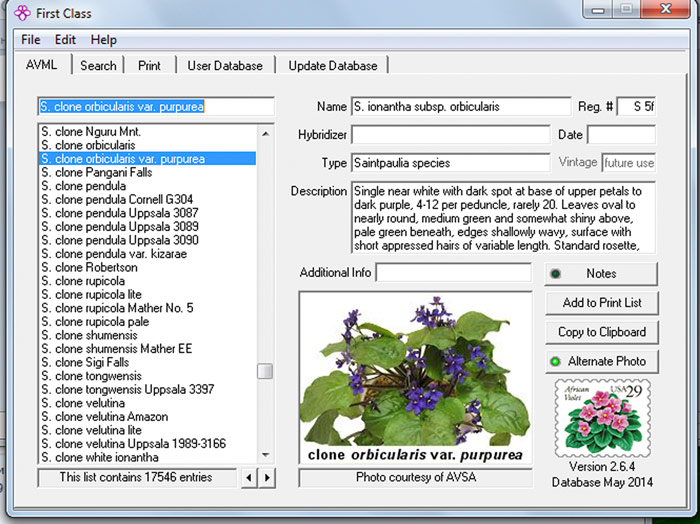The image size is (700, 524).
Task: Select 'S. clone tongwensis Uppsala 3397'
Action: click(x=147, y=389)
